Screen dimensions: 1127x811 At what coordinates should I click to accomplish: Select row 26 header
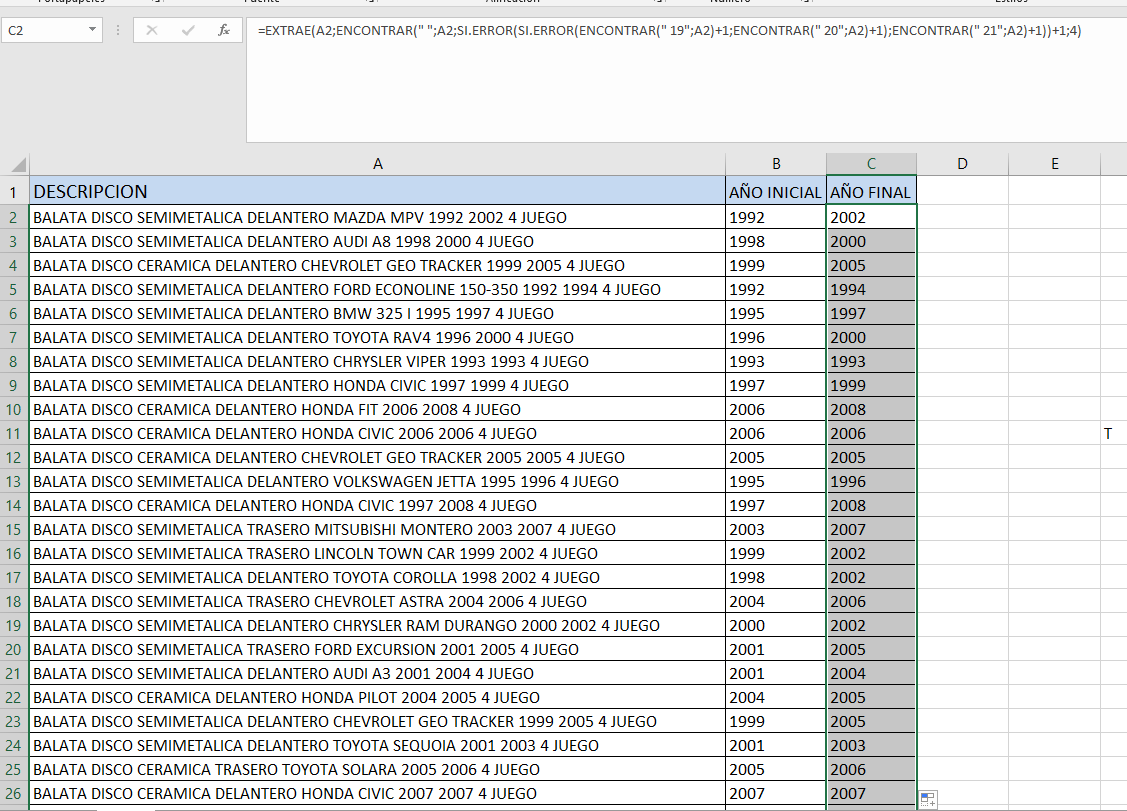point(14,793)
